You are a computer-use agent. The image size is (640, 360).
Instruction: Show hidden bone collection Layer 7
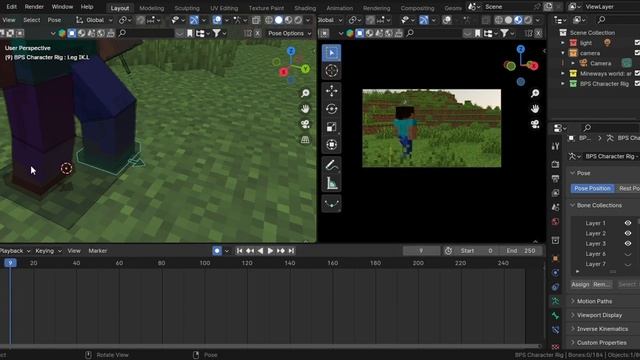coord(628,264)
